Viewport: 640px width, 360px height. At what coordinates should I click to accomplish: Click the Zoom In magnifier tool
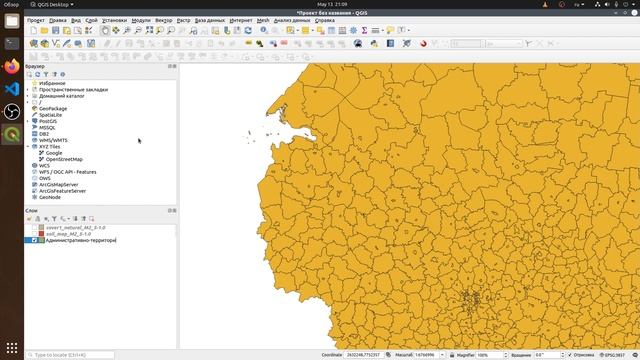point(127,31)
